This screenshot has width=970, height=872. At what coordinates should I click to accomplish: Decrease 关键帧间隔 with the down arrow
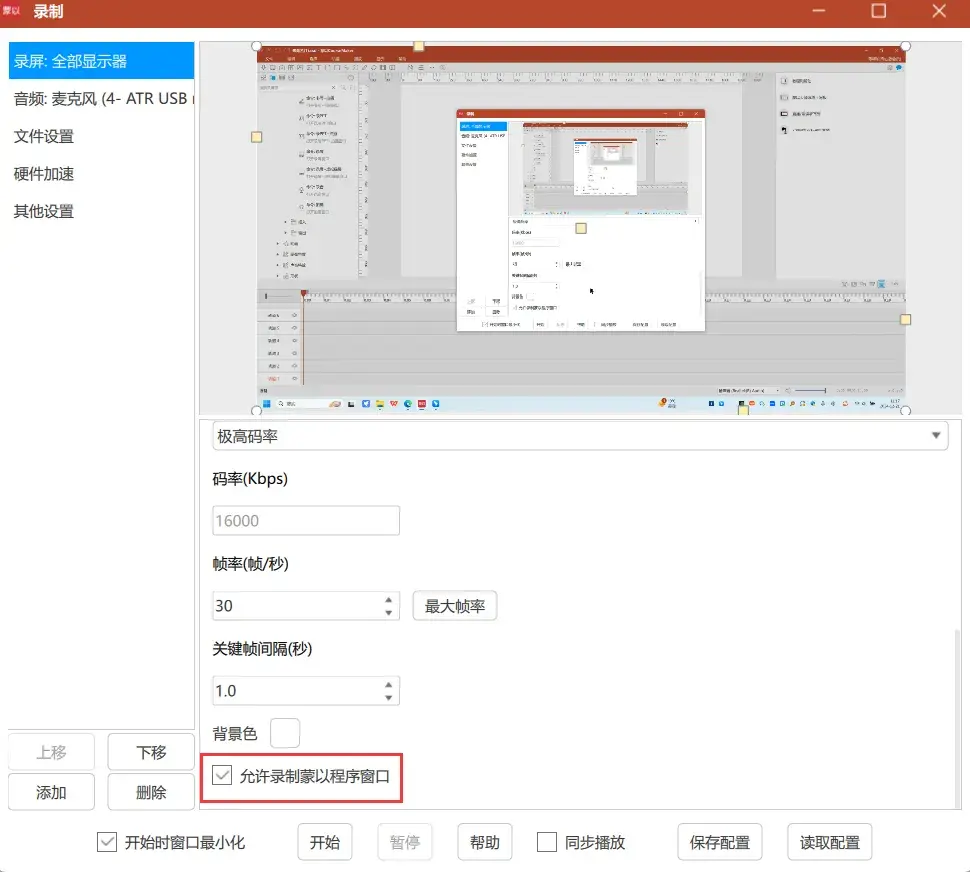[x=388, y=698]
